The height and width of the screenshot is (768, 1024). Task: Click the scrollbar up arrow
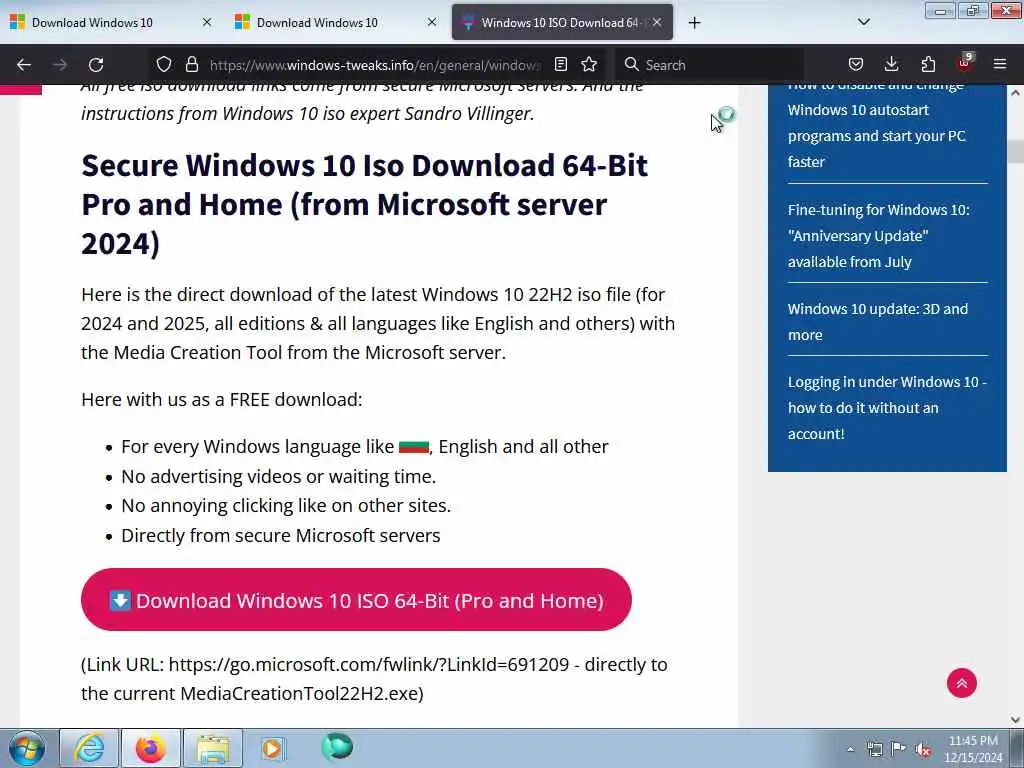click(x=1016, y=93)
